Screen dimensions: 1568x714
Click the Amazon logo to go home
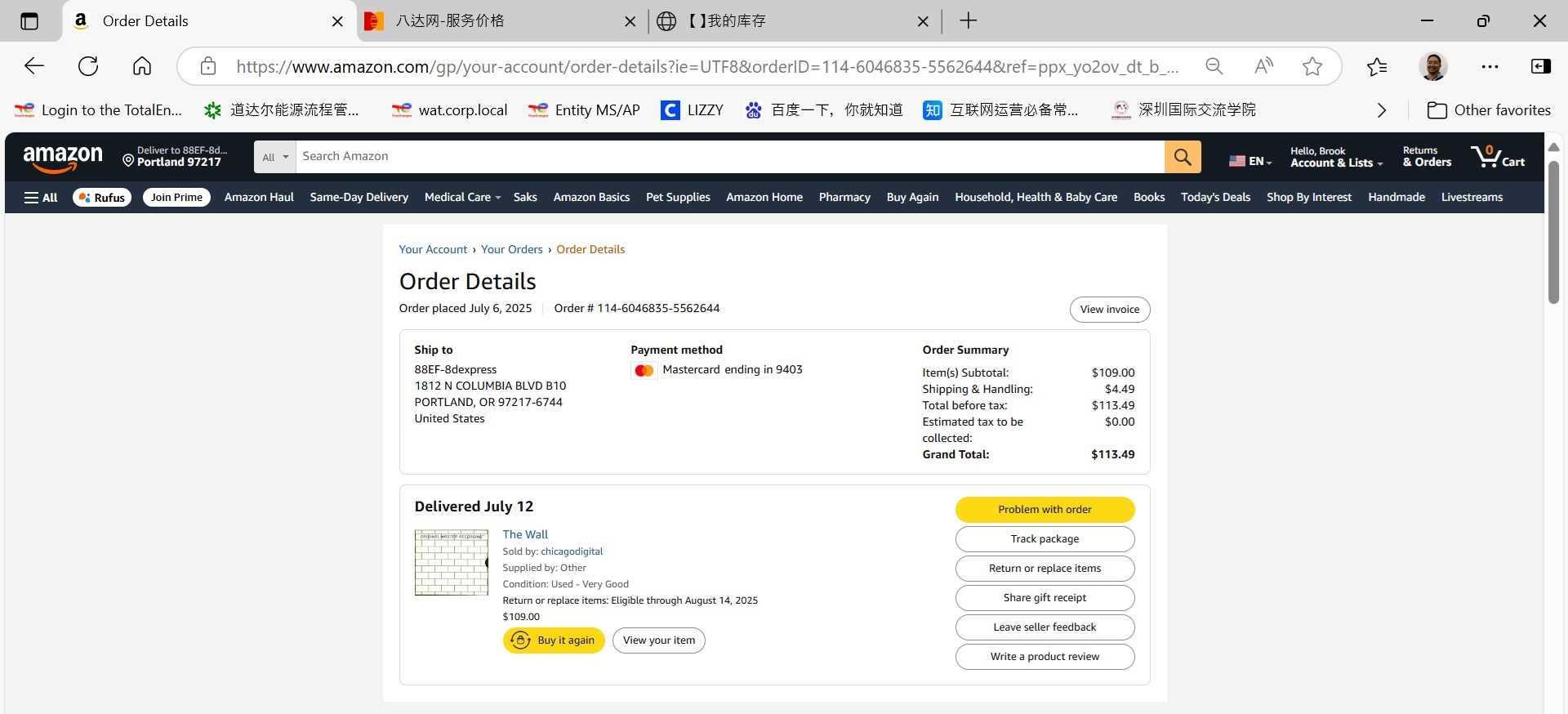(63, 158)
